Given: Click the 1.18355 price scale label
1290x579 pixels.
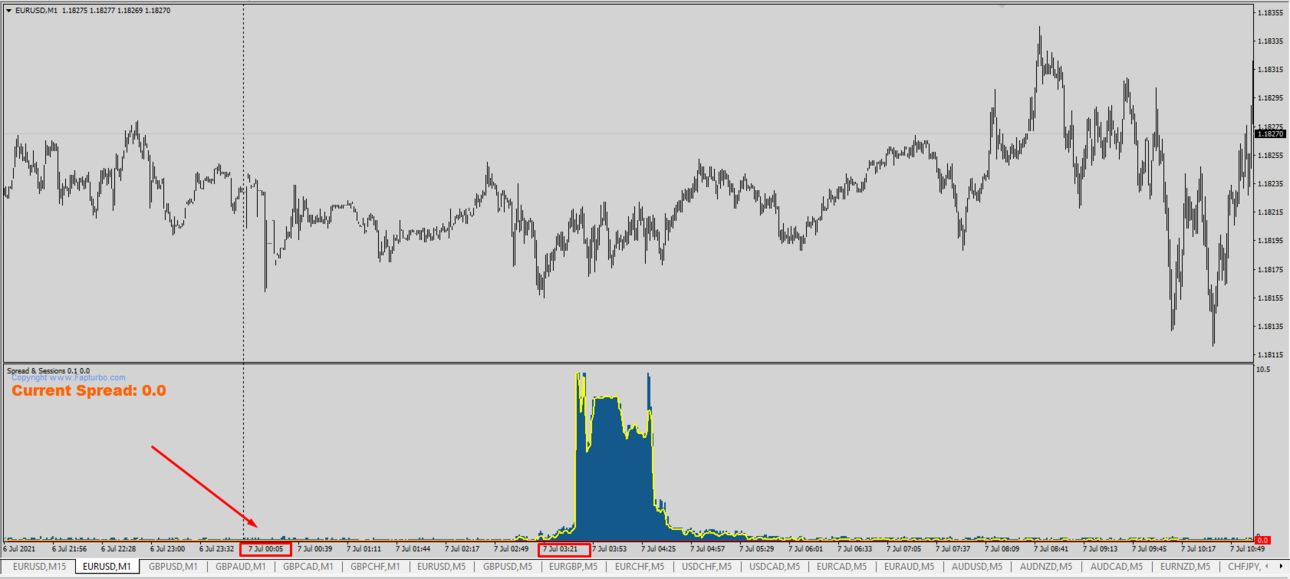Looking at the screenshot, I should coord(1270,13).
